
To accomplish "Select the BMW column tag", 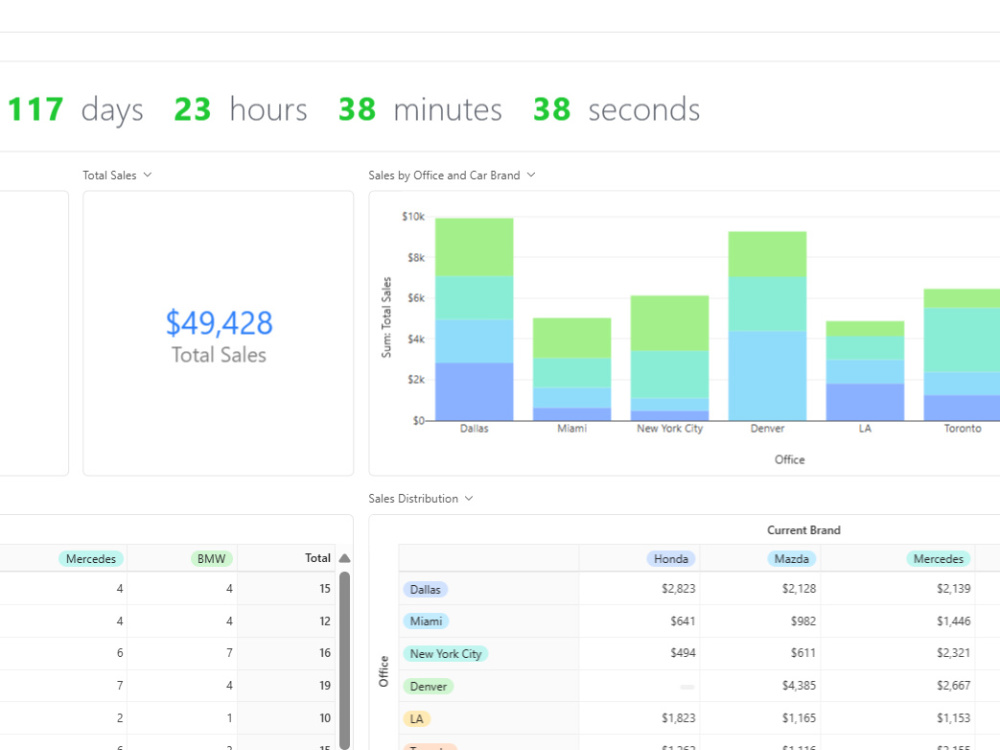I will [211, 558].
